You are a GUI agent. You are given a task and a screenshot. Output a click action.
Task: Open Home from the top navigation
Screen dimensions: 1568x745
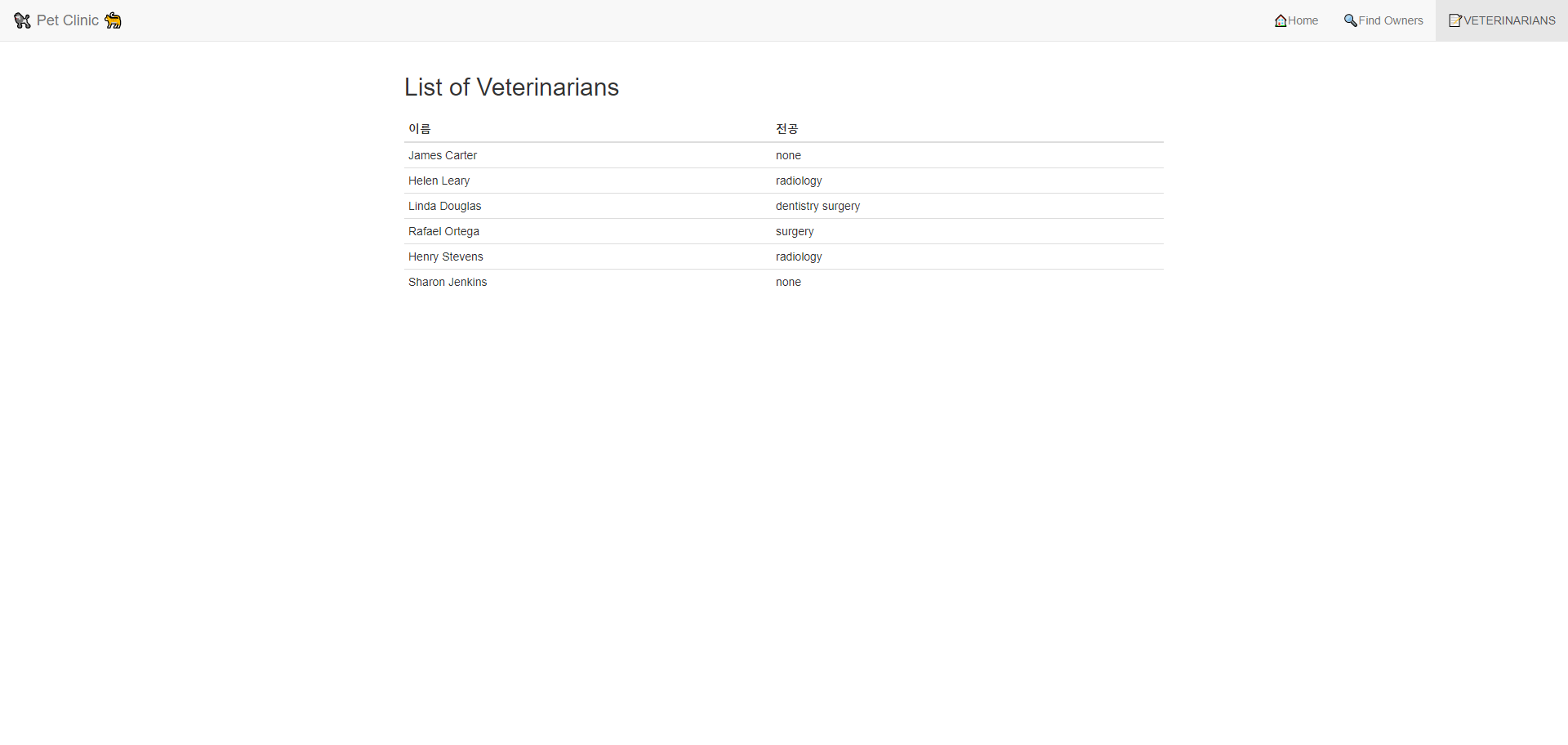click(1302, 20)
